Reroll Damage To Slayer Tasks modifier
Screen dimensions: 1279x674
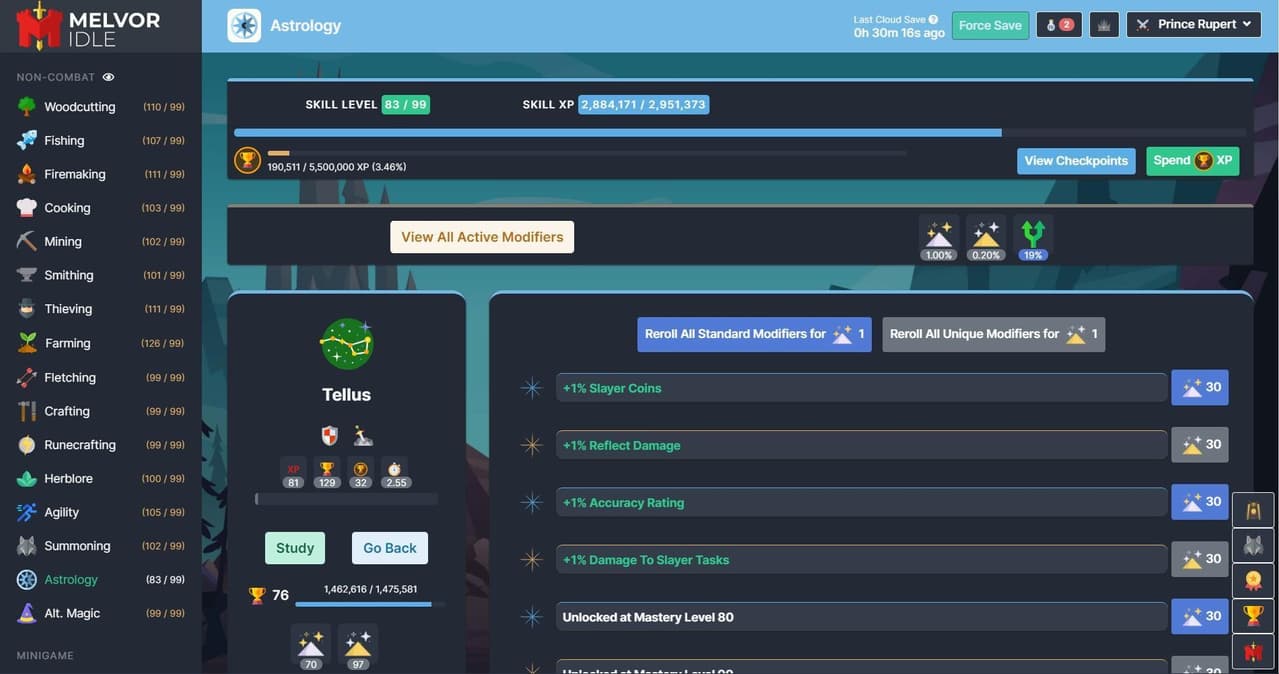coord(1200,559)
